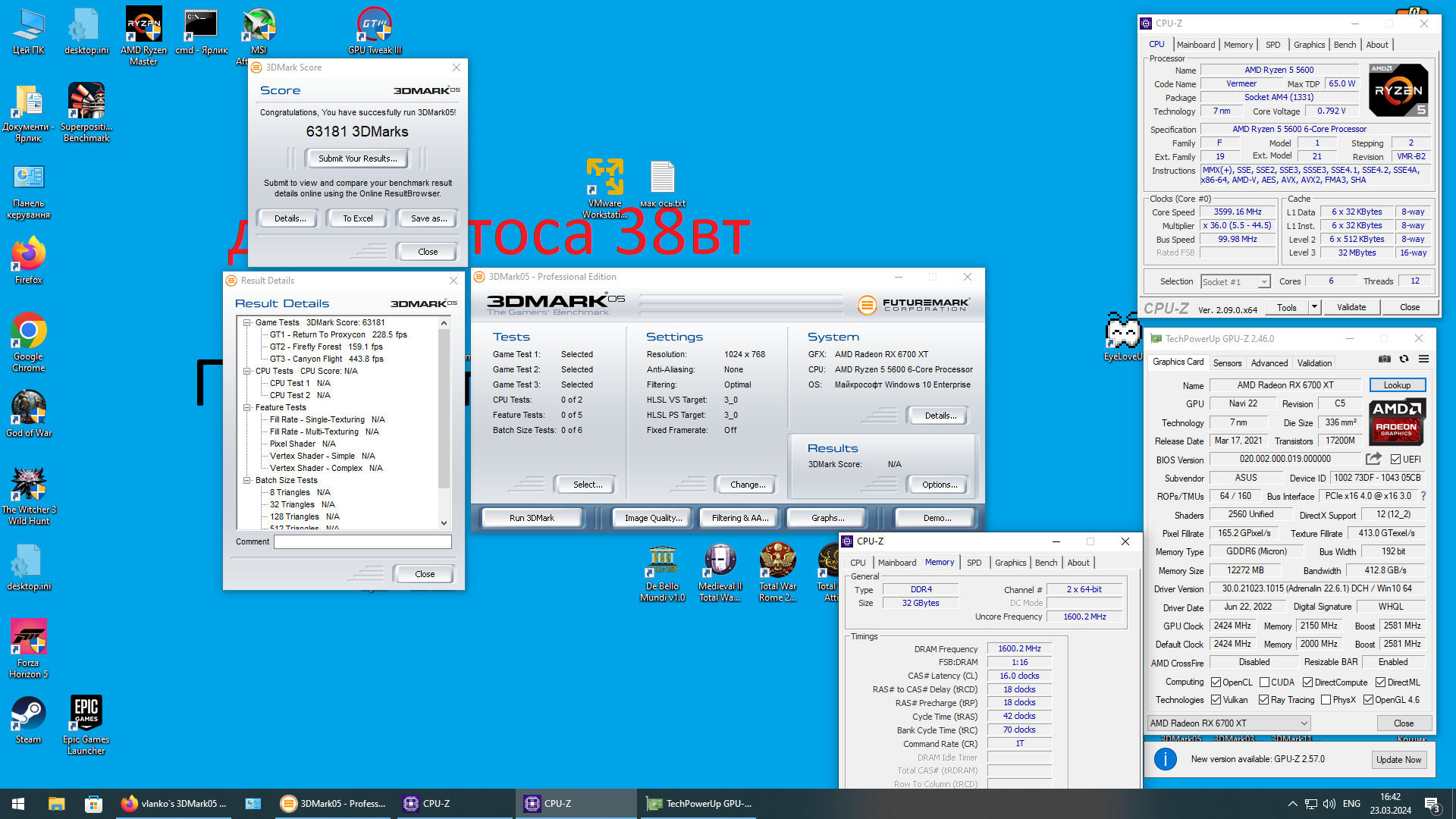Open Firefox desktop shortcut
This screenshot has width=1456, height=819.
pos(29,260)
